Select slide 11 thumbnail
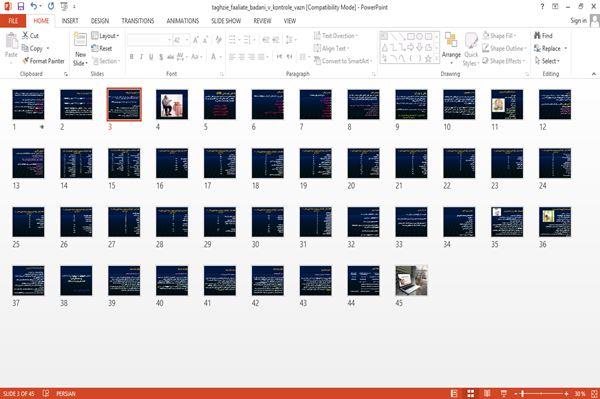This screenshot has height=399, width=600. (x=507, y=104)
